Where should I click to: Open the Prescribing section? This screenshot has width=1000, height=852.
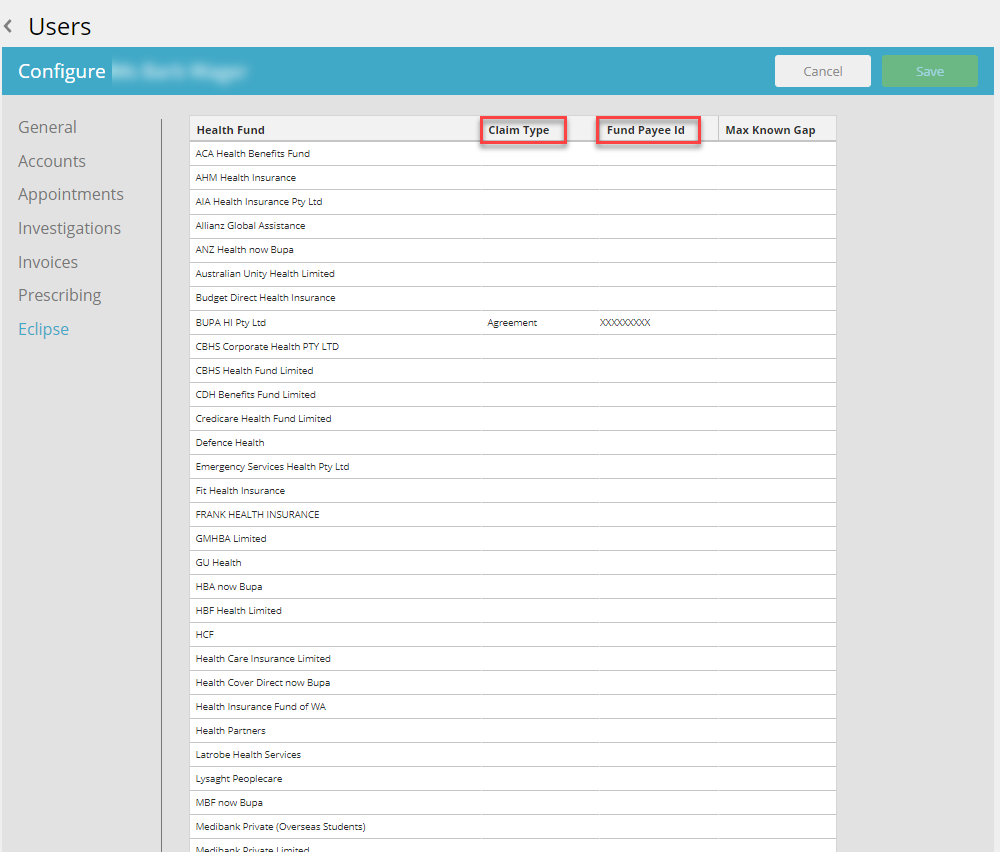pyautogui.click(x=59, y=295)
